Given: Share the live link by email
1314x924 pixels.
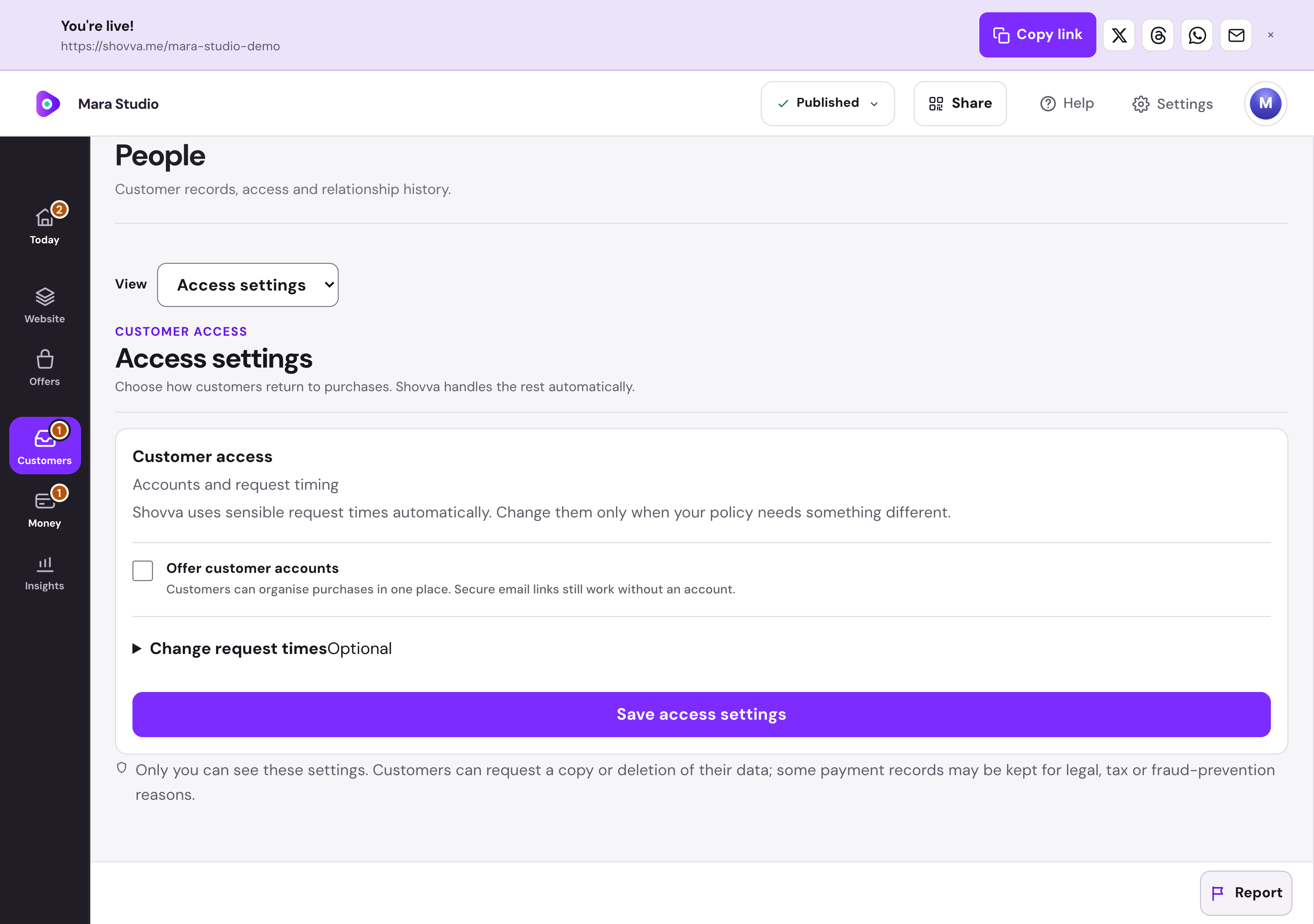Looking at the screenshot, I should (1236, 35).
